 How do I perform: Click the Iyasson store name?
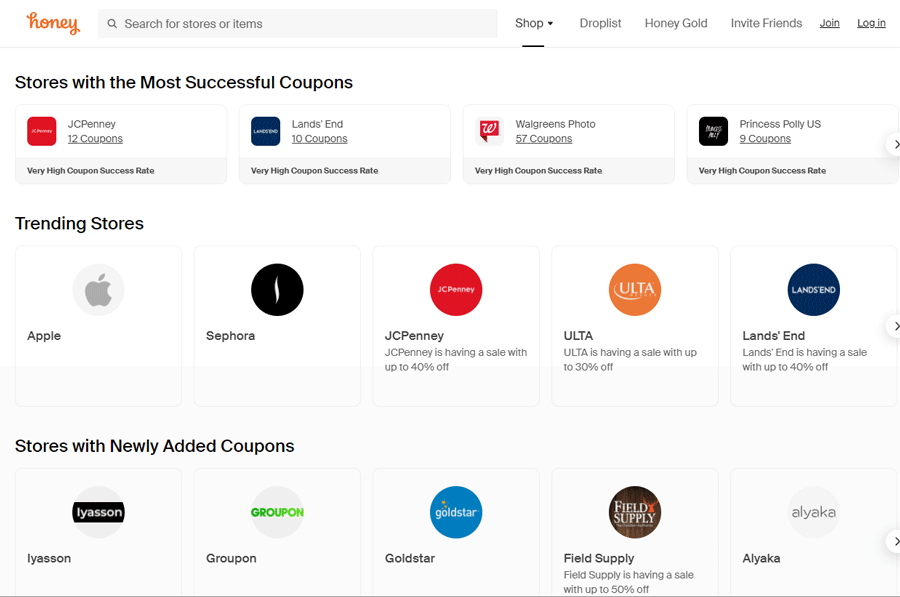coord(49,559)
